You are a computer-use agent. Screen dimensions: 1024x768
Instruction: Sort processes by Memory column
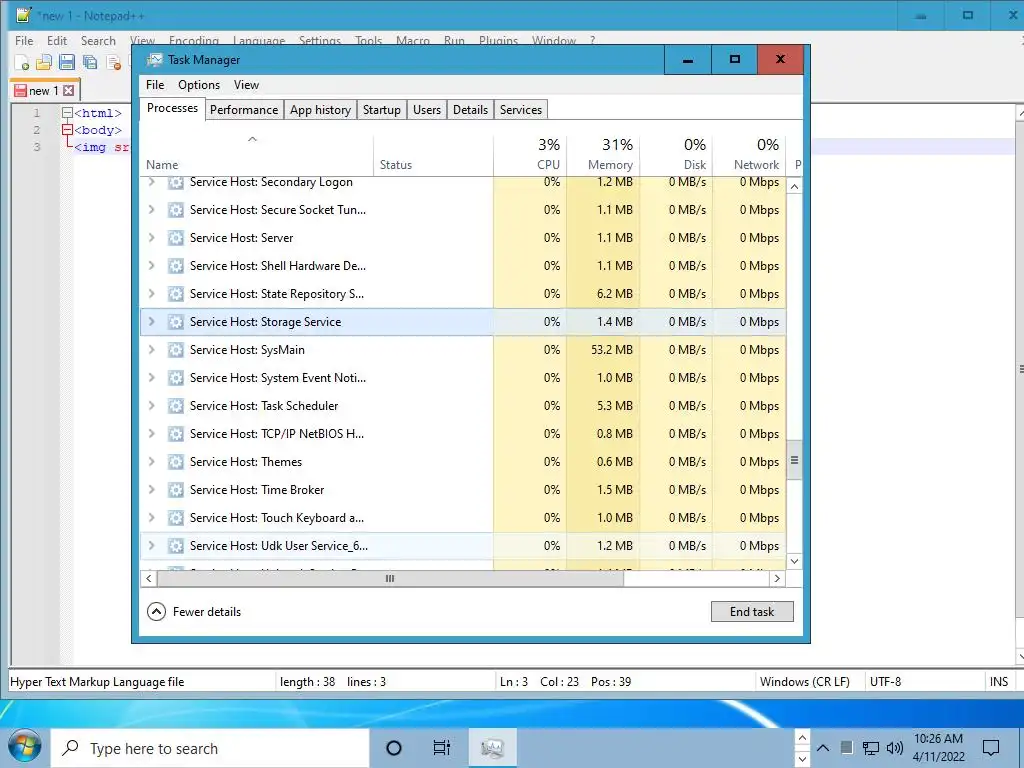(603, 155)
